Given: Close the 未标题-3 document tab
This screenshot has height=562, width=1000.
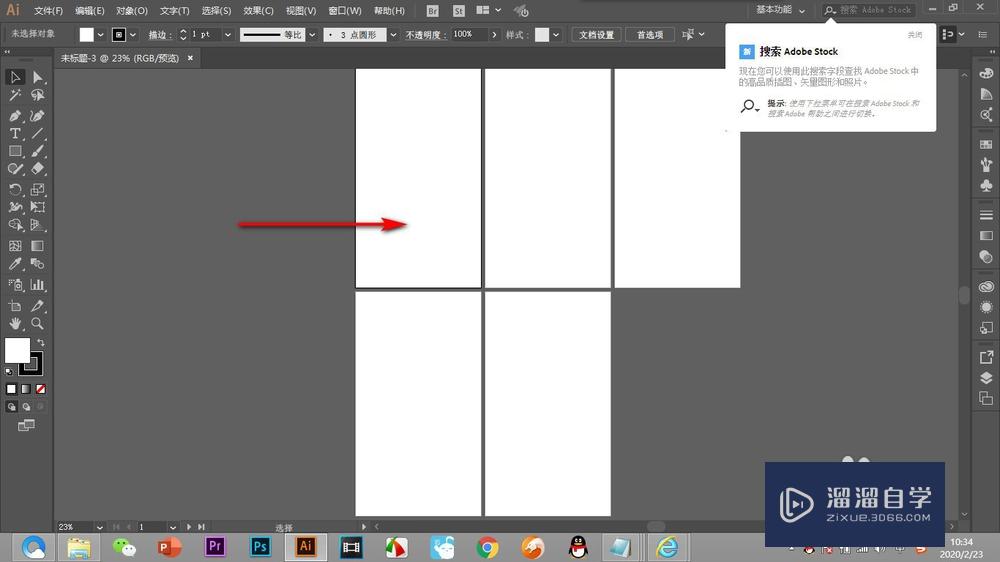Looking at the screenshot, I should (190, 58).
